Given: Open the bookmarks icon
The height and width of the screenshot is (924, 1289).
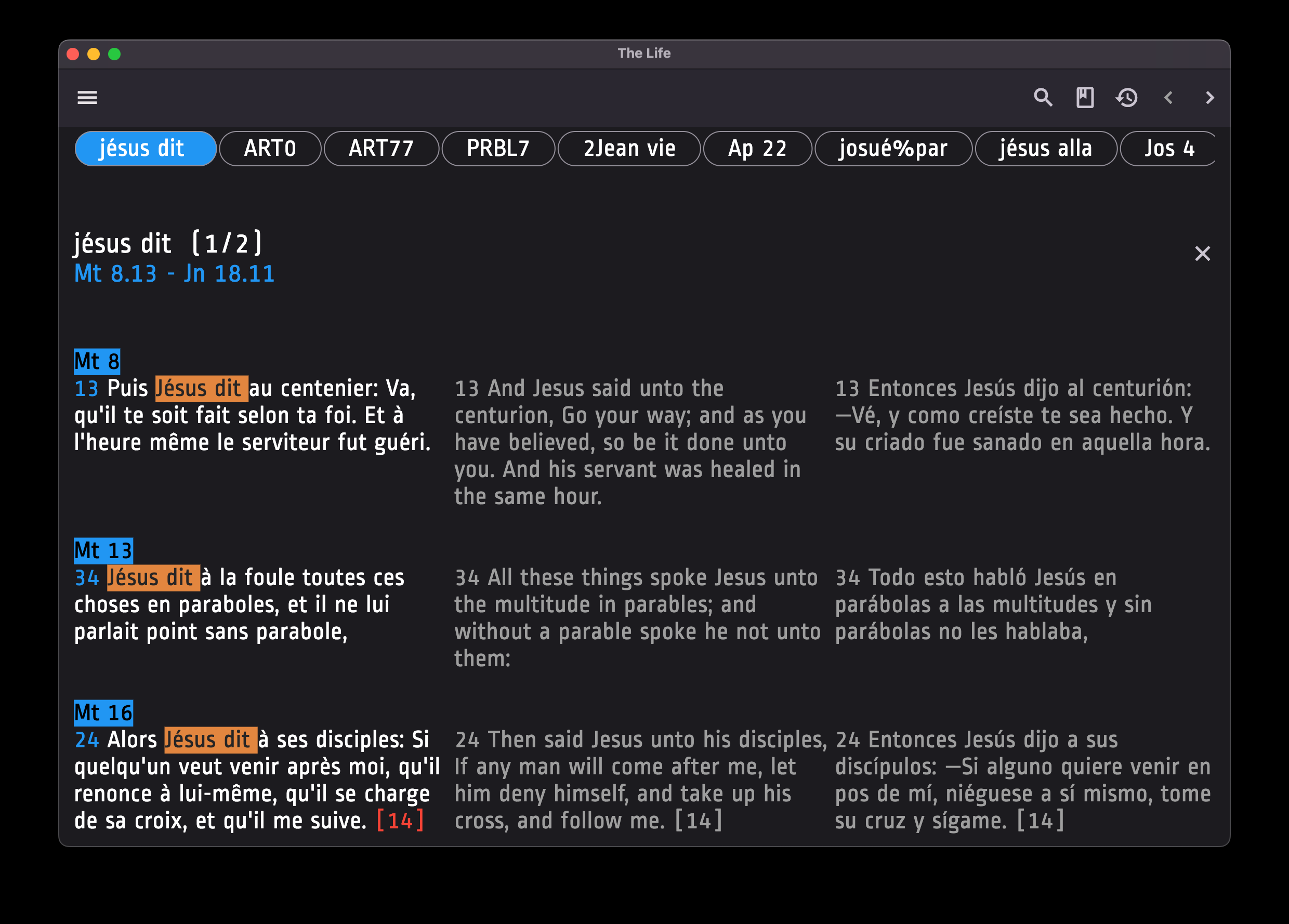Looking at the screenshot, I should coord(1085,98).
